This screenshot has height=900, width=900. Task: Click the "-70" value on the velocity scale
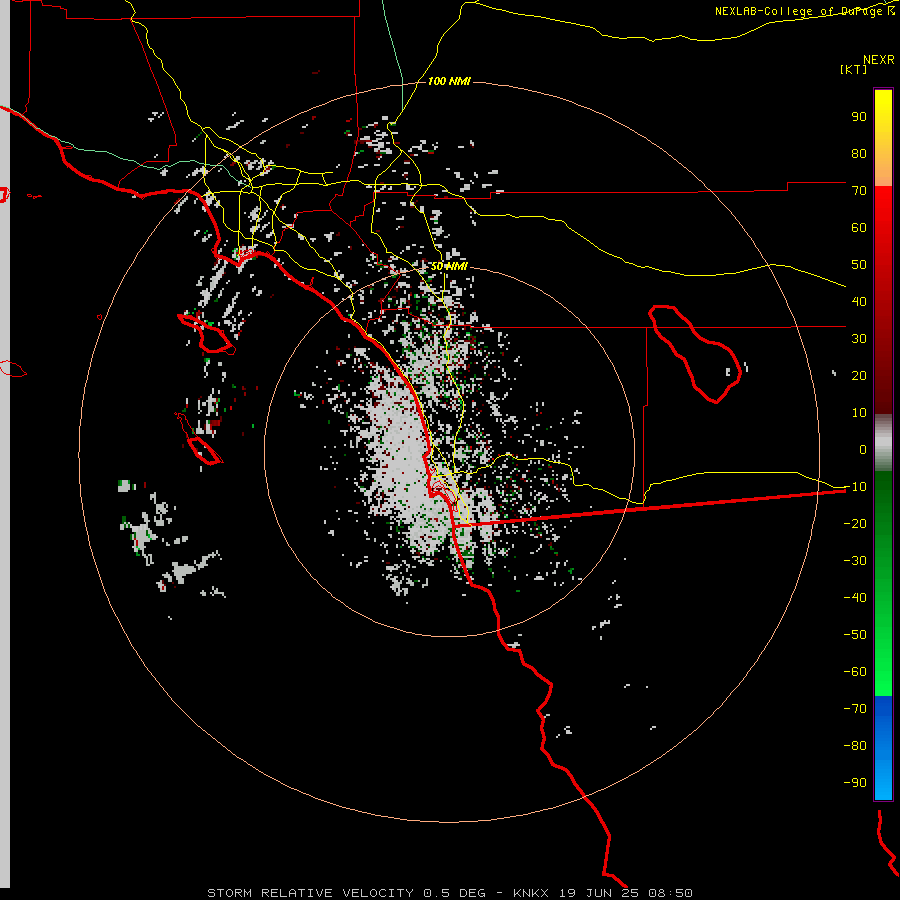(x=855, y=709)
